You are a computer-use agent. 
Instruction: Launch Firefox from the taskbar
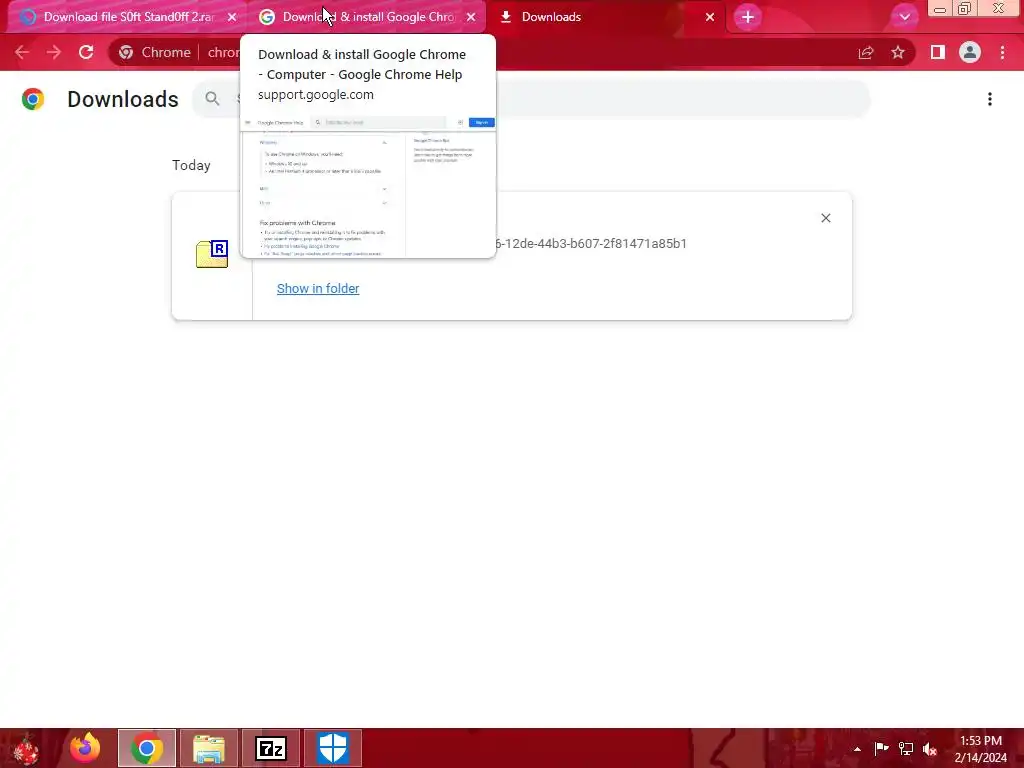85,748
